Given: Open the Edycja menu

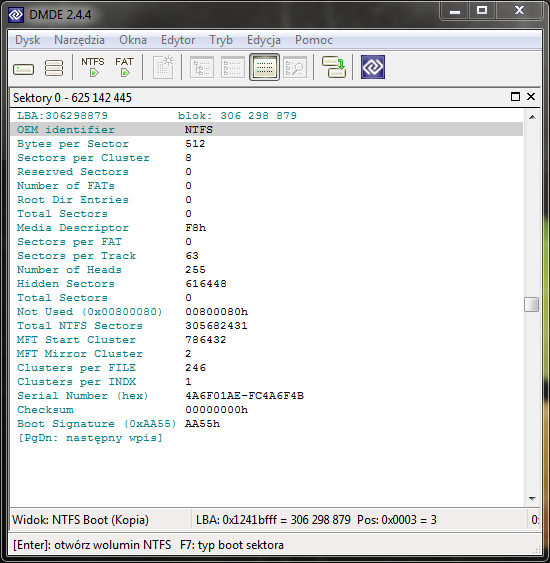Looking at the screenshot, I should 264,40.
